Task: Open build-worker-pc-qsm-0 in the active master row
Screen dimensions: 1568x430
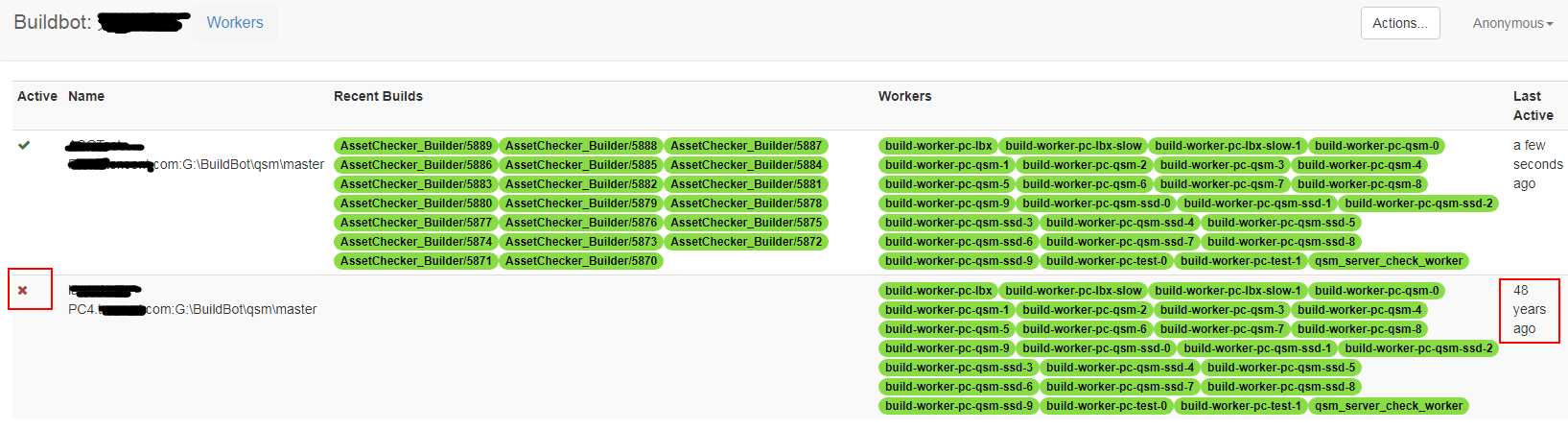Action: (x=1377, y=146)
